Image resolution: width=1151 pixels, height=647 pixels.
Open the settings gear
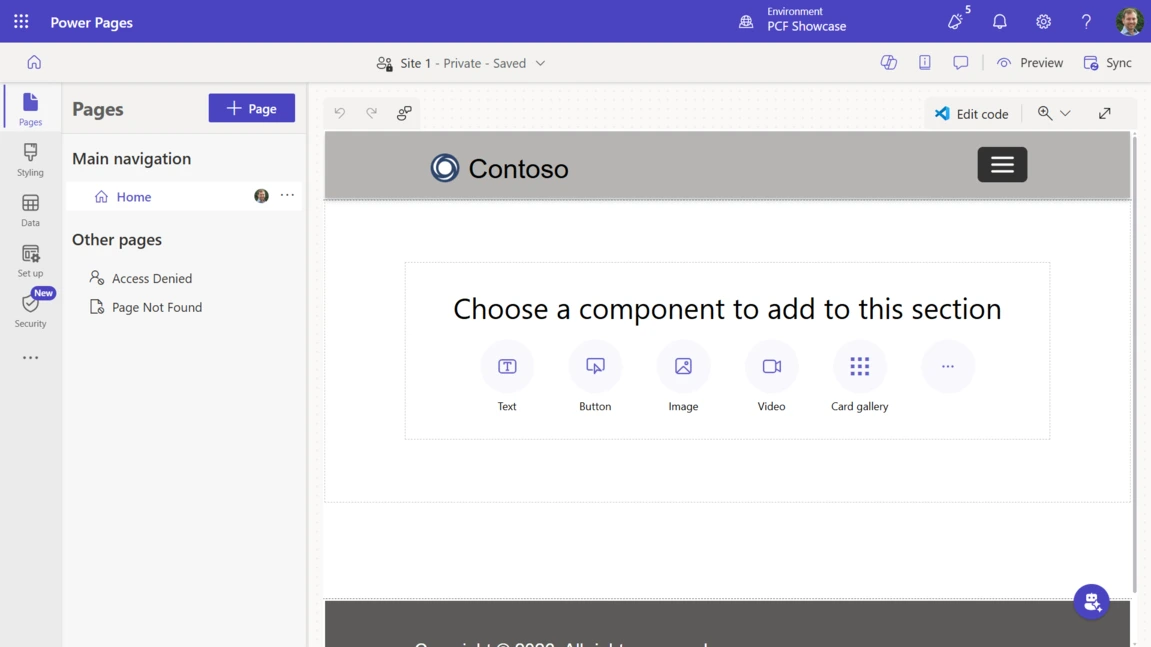coord(1043,21)
